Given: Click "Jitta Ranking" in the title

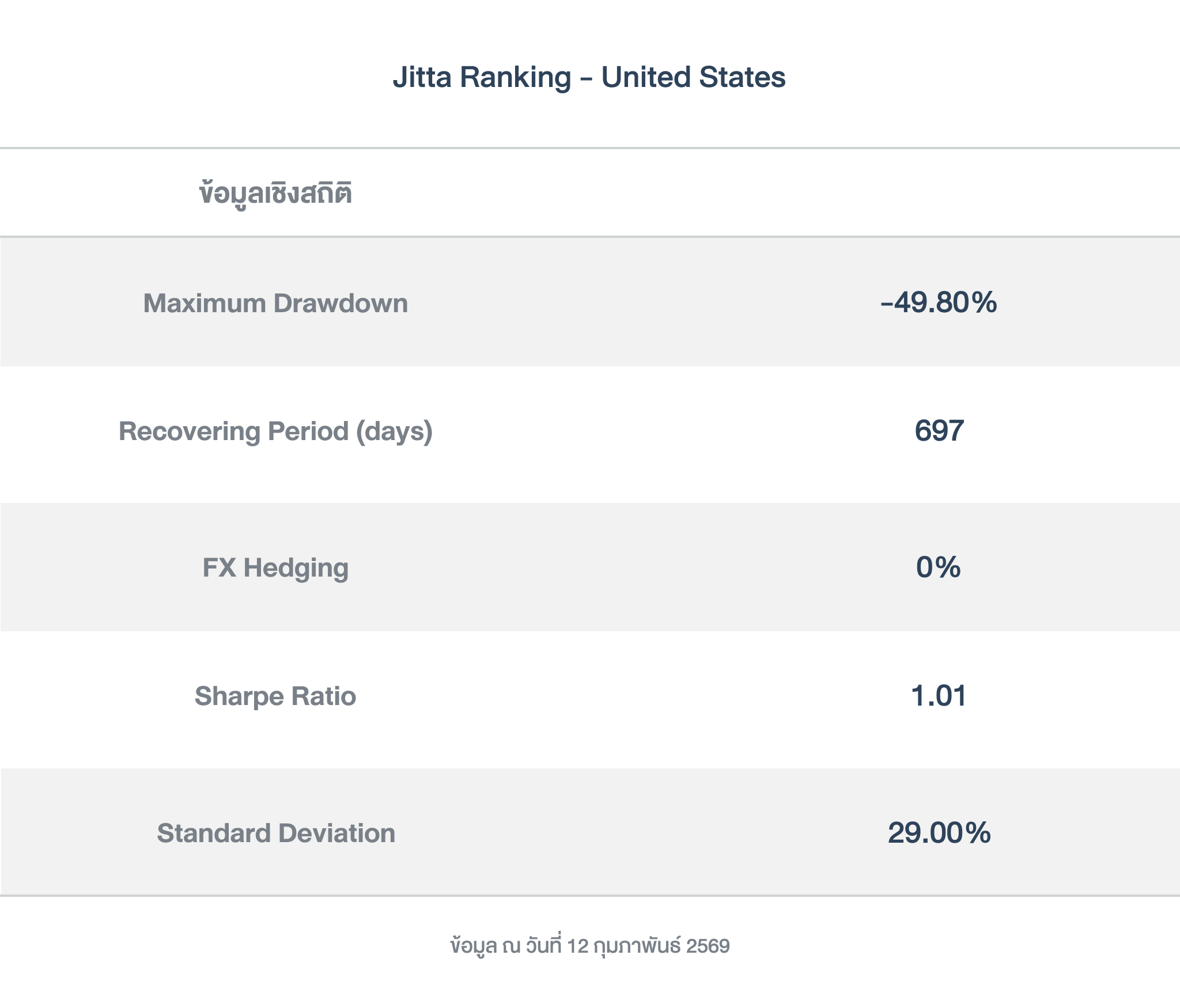Looking at the screenshot, I should point(482,77).
